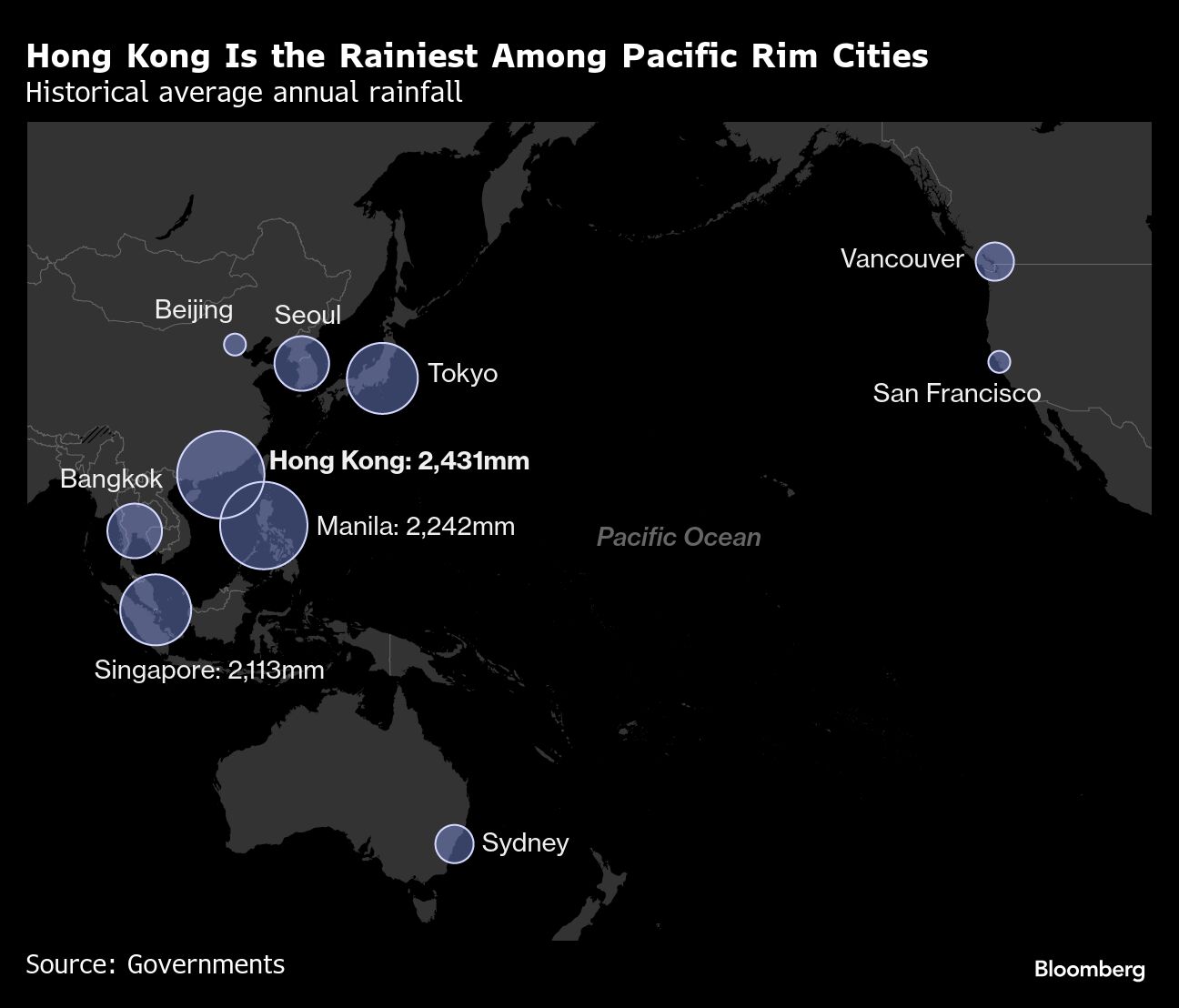Image resolution: width=1179 pixels, height=1008 pixels.
Task: Click the 'Tokyo' text label
Action: (463, 374)
